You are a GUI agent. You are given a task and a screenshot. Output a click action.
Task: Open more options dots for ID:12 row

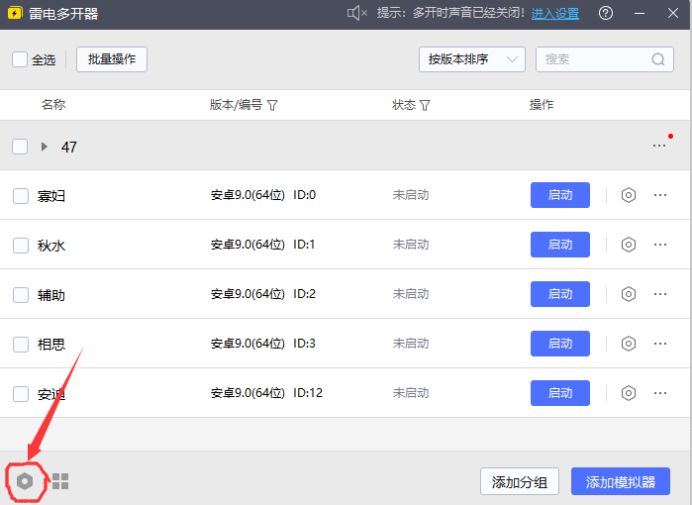click(660, 393)
